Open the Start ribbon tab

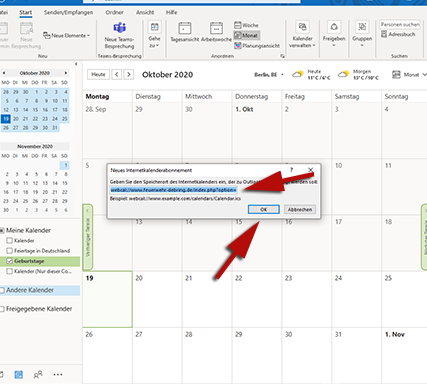click(x=25, y=13)
